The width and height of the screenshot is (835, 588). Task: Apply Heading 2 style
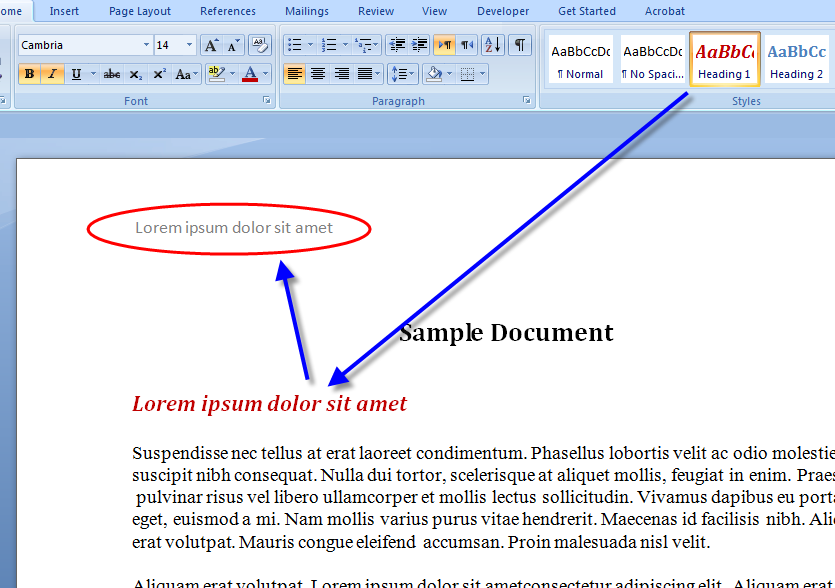click(797, 59)
